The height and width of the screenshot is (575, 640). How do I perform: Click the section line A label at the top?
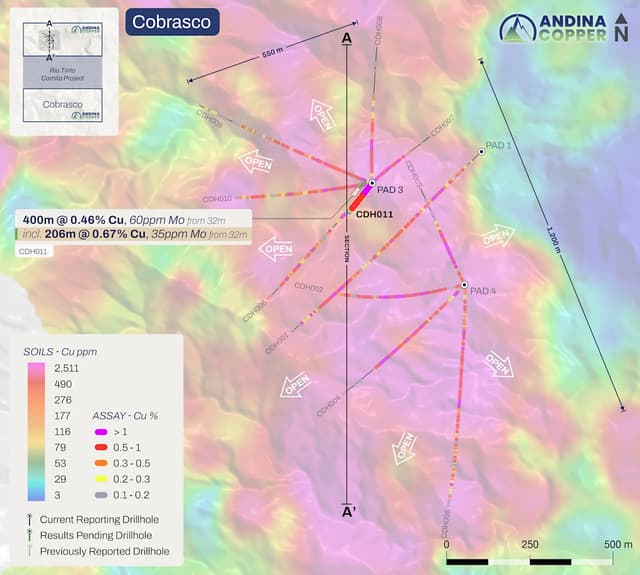347,38
